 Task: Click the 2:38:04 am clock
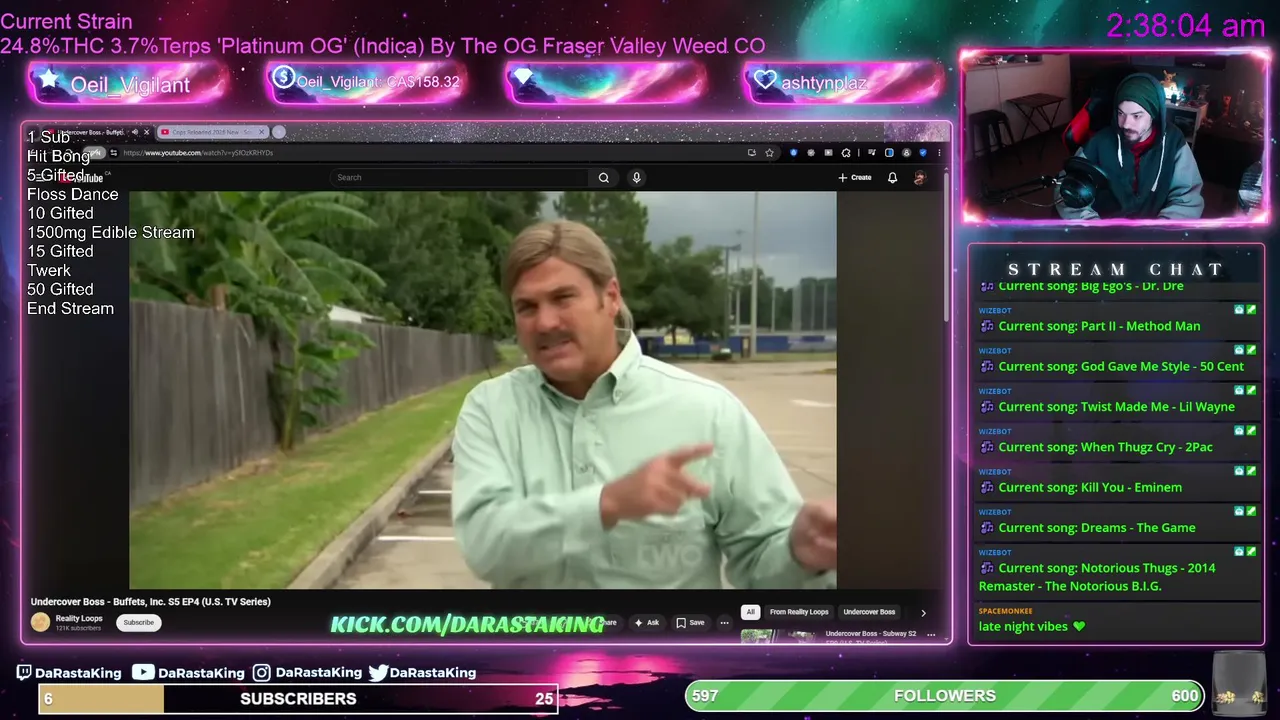tap(1185, 26)
